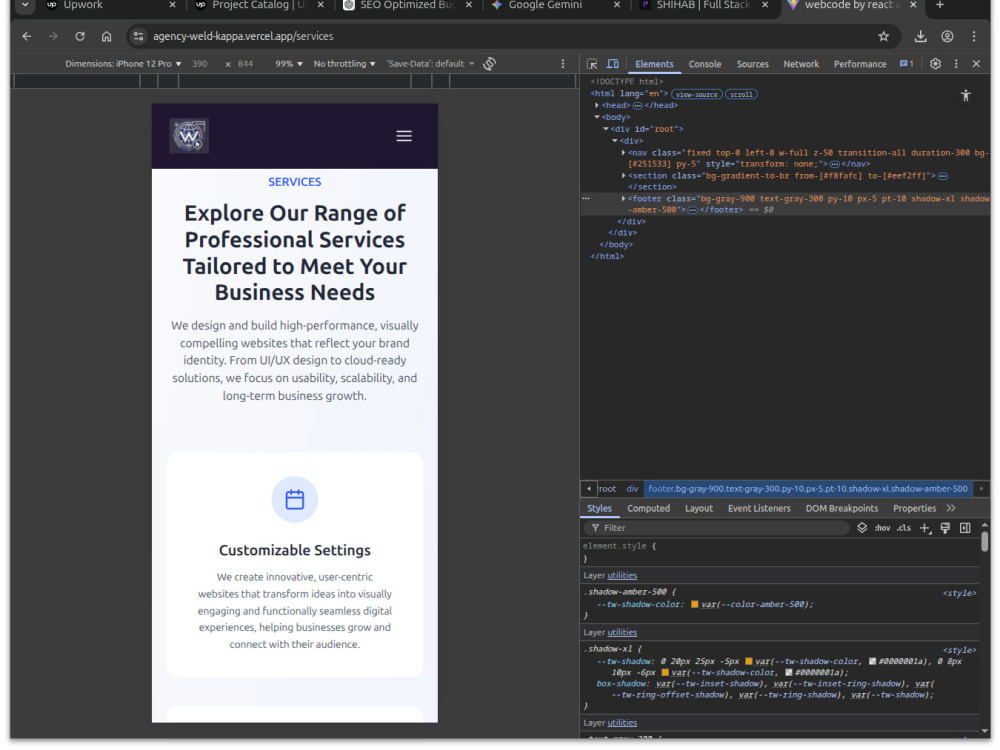Toggle the .cls element classes panel
Viewport: 1000px width, 750px height.
tap(904, 528)
